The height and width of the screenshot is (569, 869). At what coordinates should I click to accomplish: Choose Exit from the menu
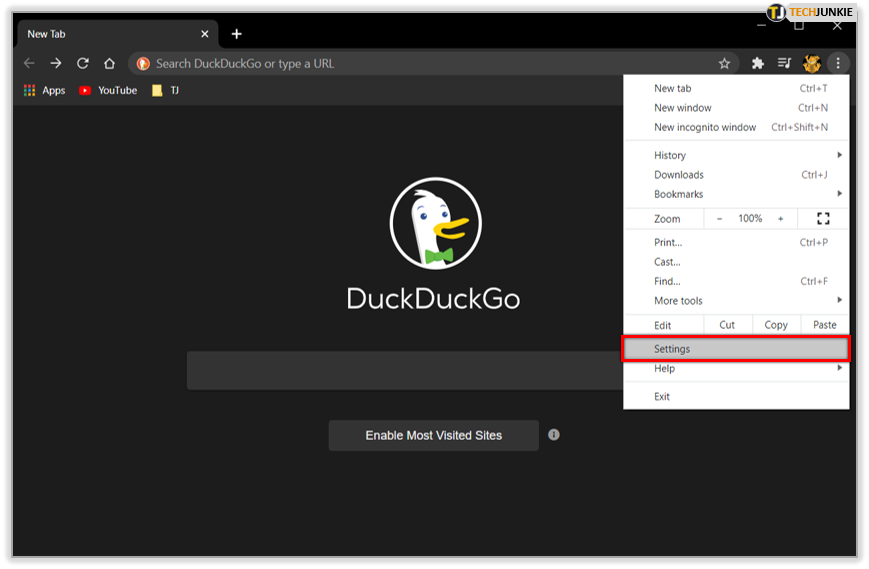pos(736,397)
